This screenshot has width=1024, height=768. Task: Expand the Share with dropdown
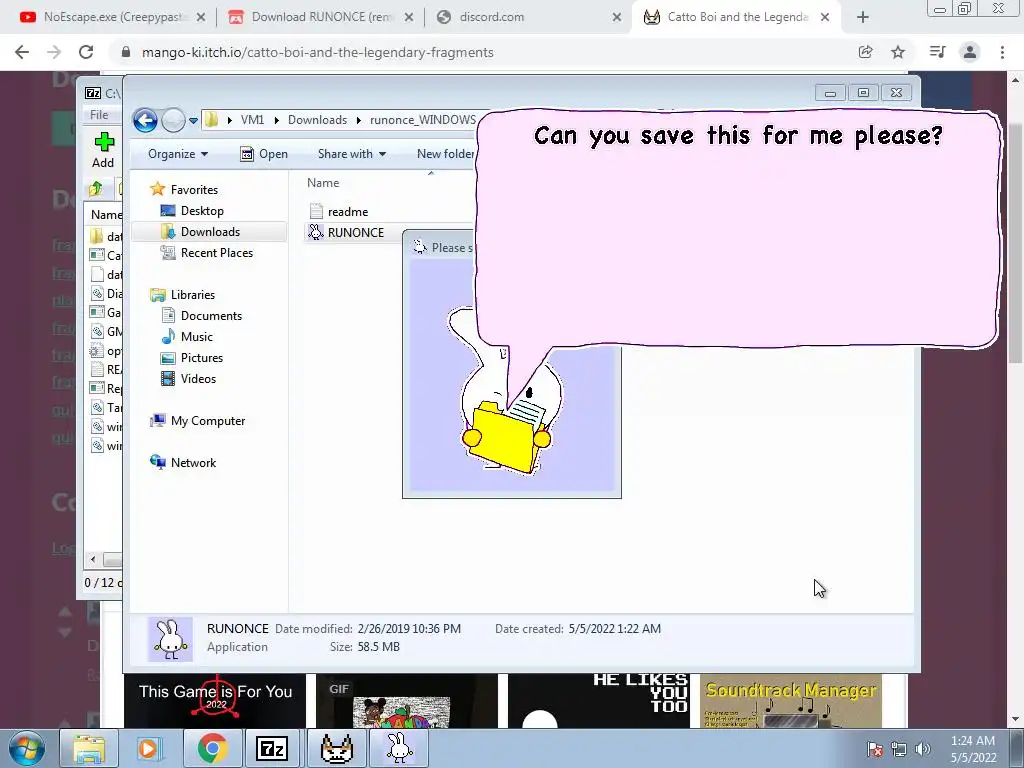[x=351, y=154]
